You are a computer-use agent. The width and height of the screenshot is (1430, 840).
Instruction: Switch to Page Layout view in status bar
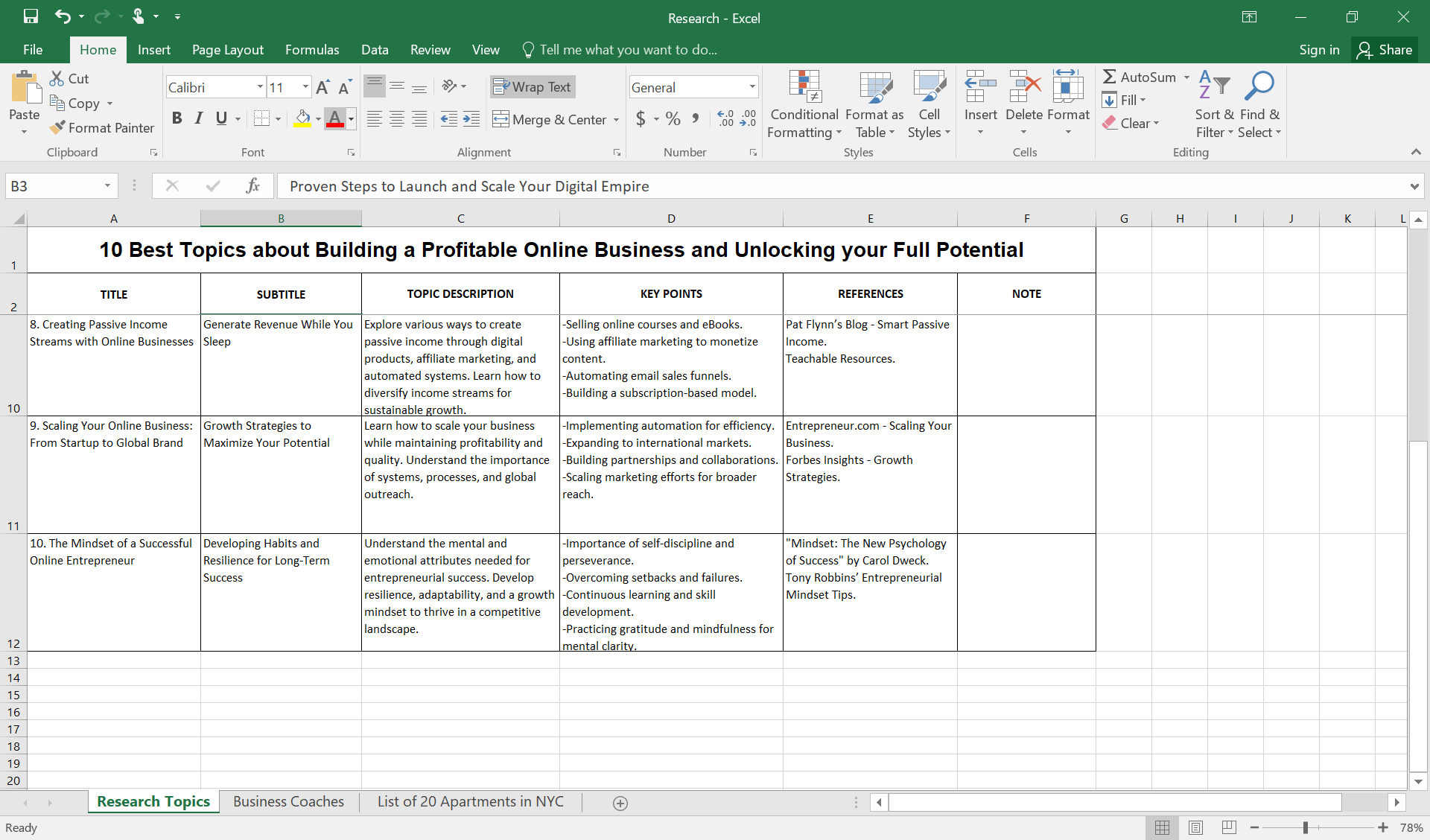(x=1195, y=827)
